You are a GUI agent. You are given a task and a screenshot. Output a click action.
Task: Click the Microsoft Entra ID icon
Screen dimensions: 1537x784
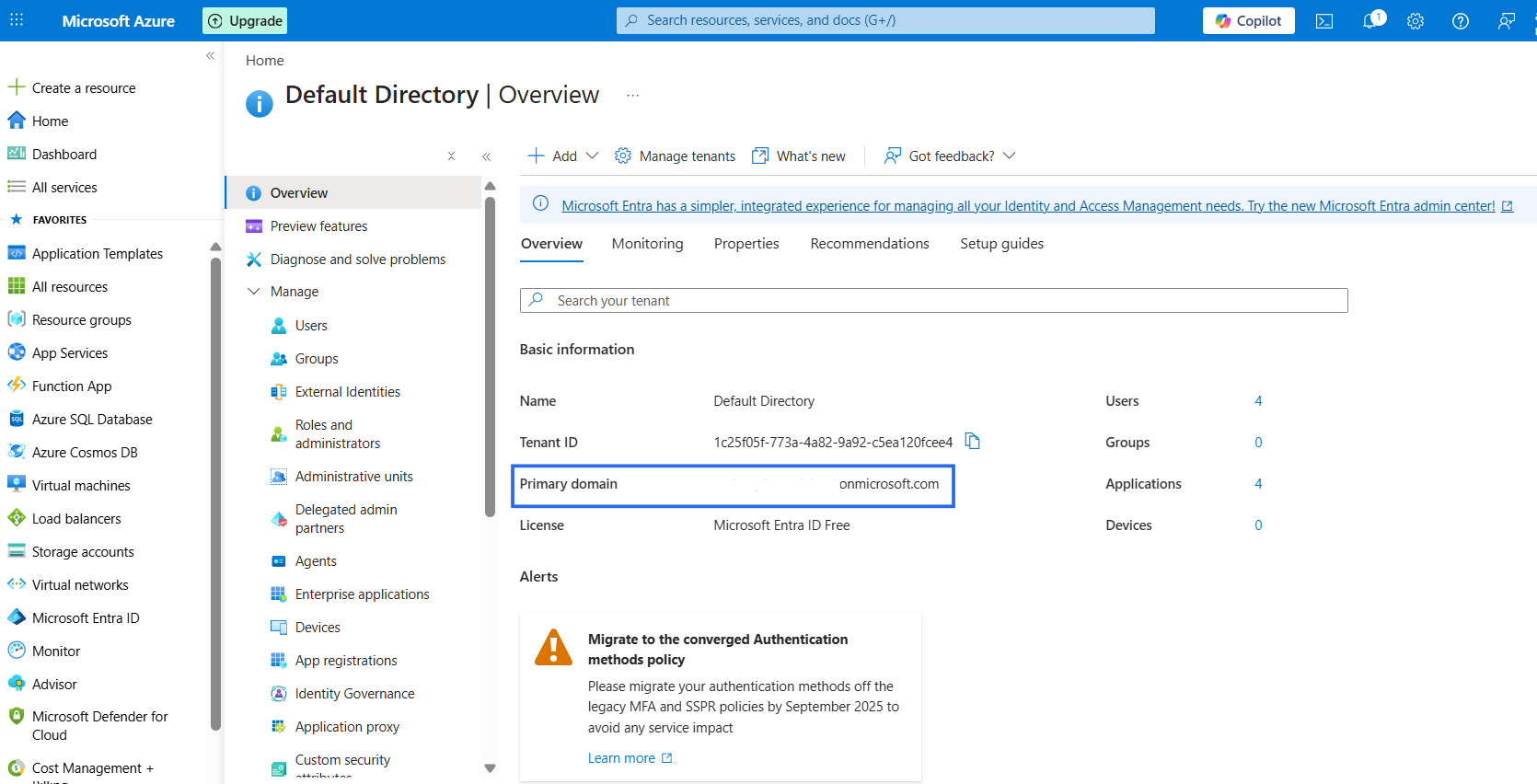(x=17, y=617)
